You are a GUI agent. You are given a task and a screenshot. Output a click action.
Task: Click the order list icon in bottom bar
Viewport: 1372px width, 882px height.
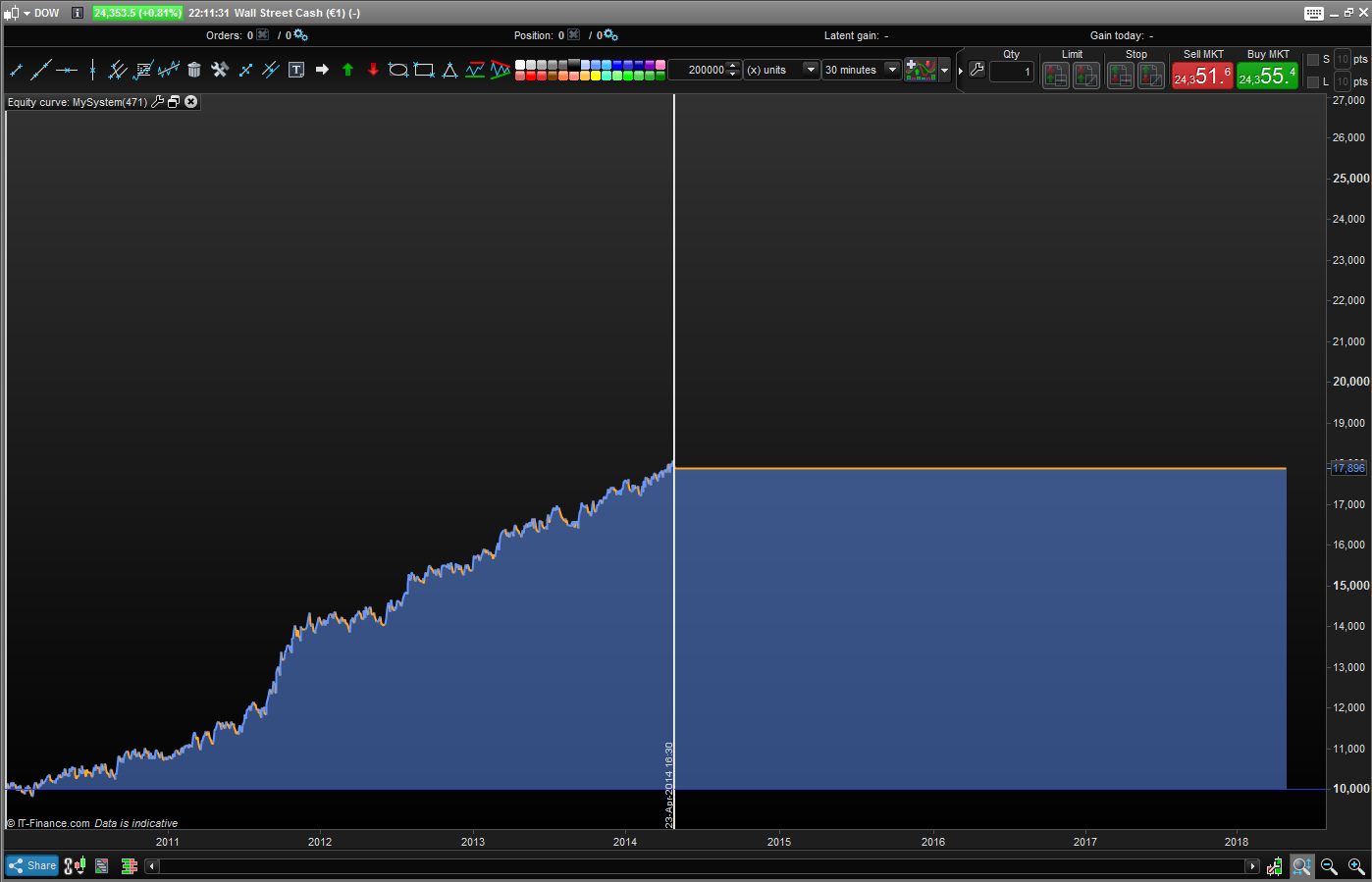point(101,866)
